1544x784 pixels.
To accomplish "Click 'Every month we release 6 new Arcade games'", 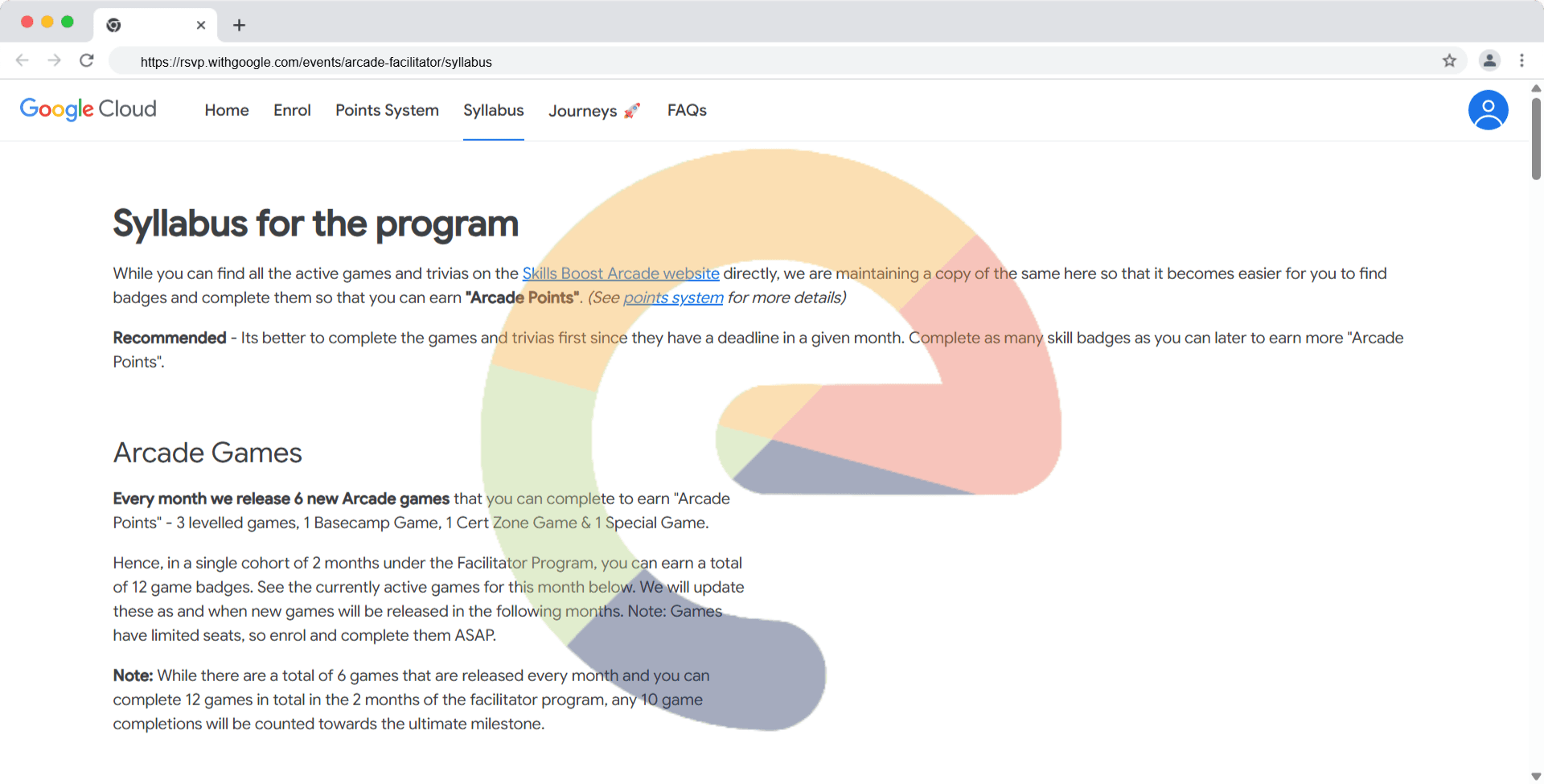I will coord(281,499).
